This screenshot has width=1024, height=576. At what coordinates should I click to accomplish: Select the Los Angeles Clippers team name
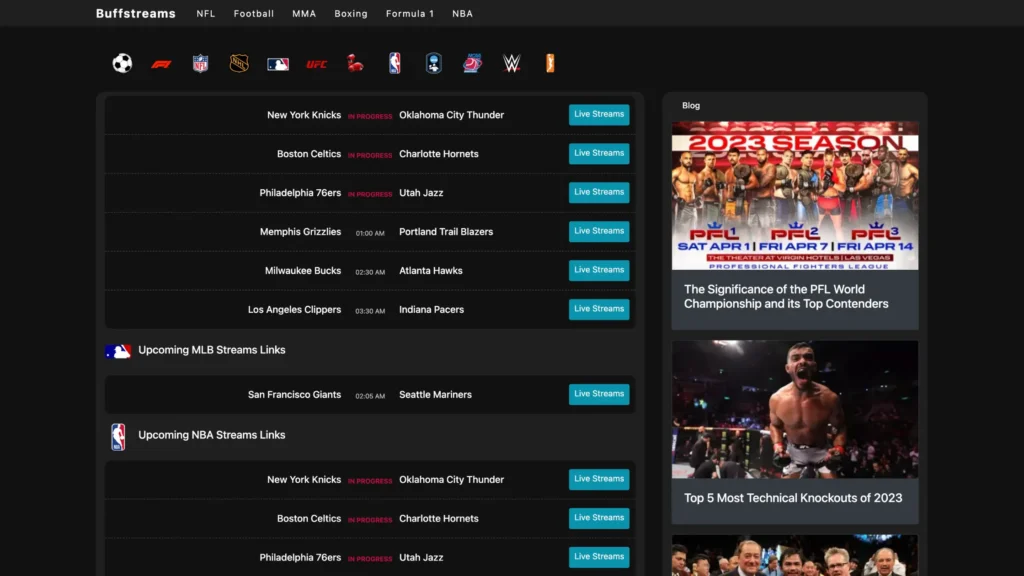295,310
